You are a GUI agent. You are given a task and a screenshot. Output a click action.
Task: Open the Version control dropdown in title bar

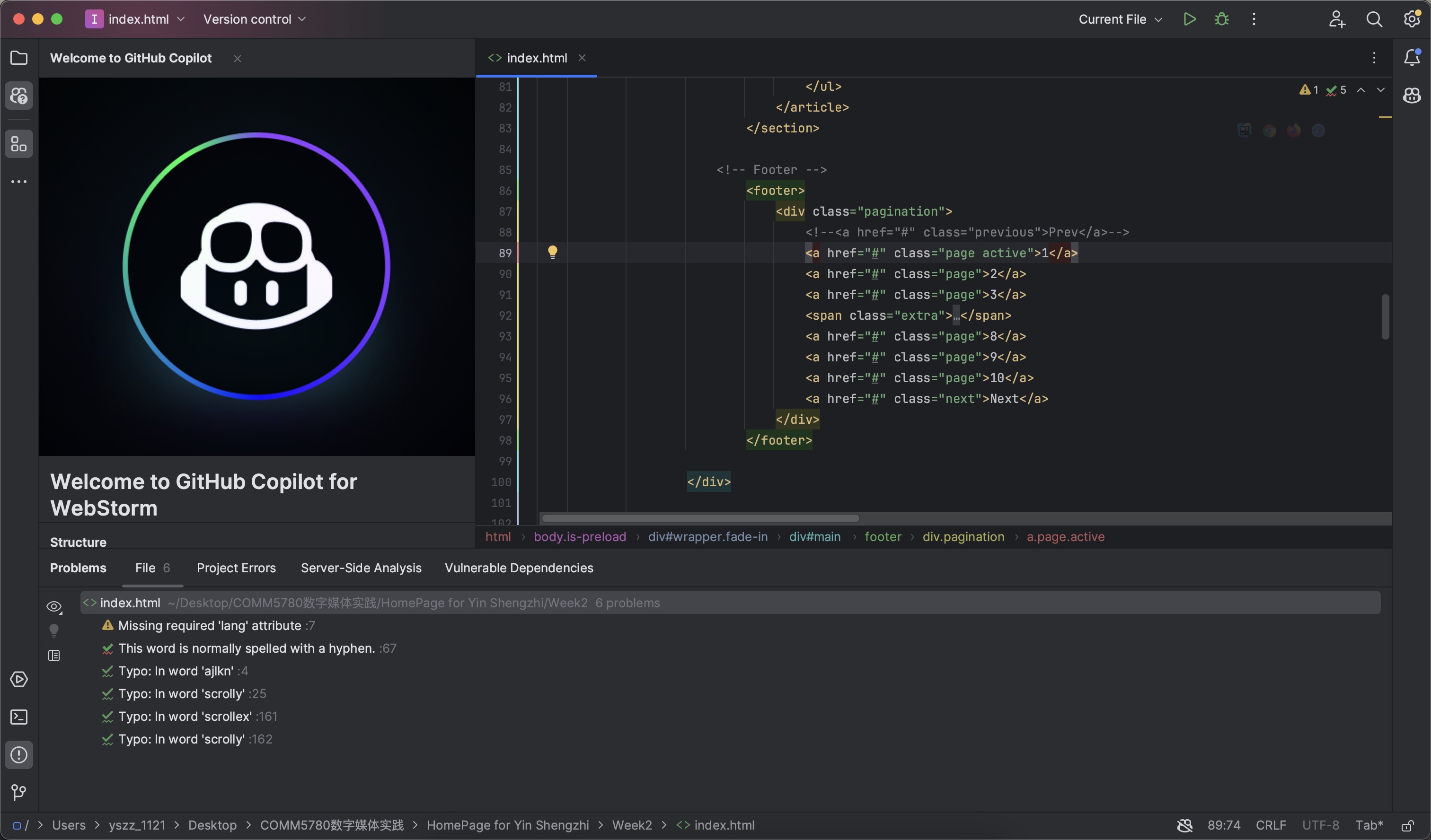pyautogui.click(x=254, y=19)
